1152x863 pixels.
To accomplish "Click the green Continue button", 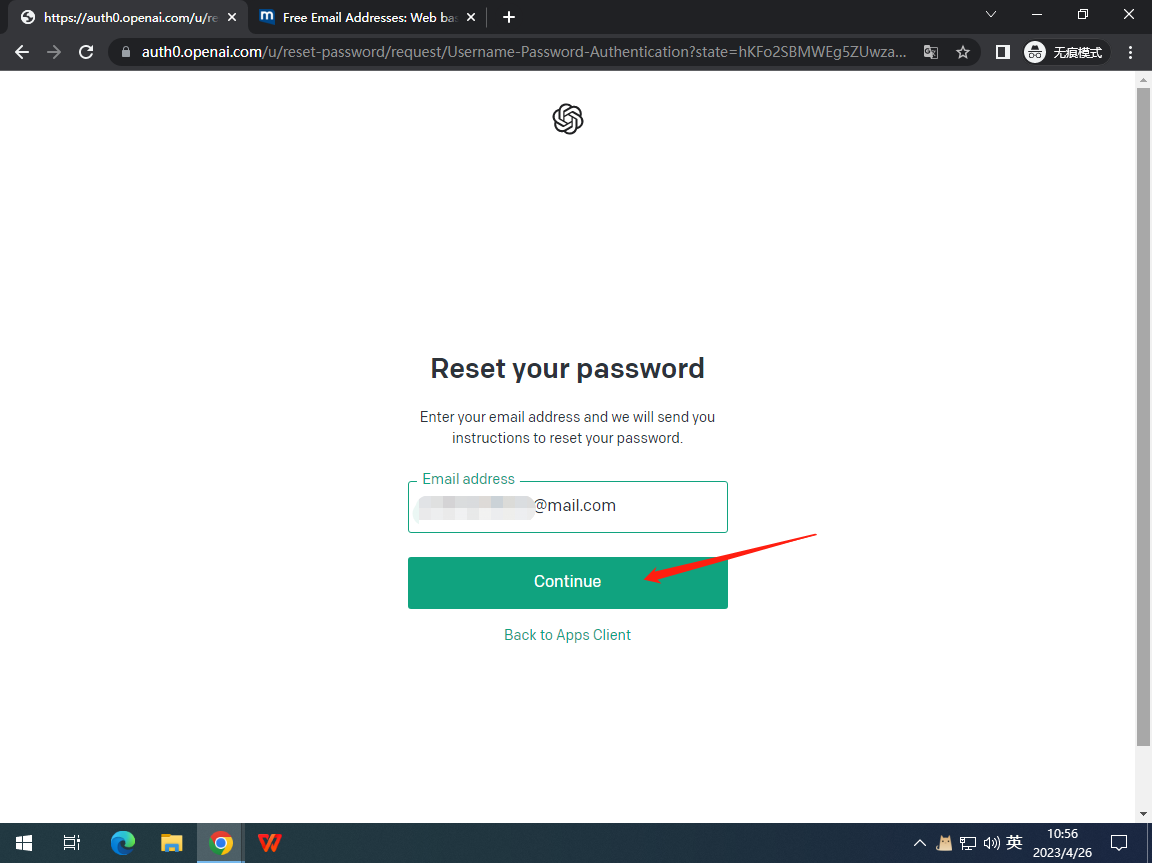I will click(568, 582).
